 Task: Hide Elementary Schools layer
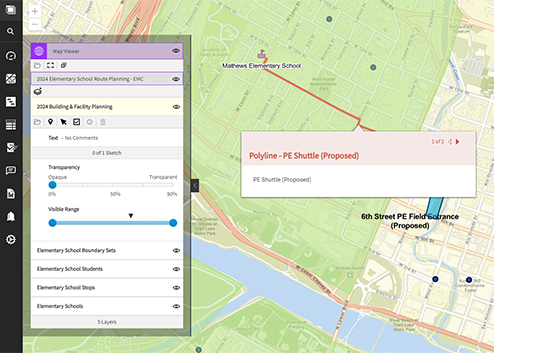(176, 306)
